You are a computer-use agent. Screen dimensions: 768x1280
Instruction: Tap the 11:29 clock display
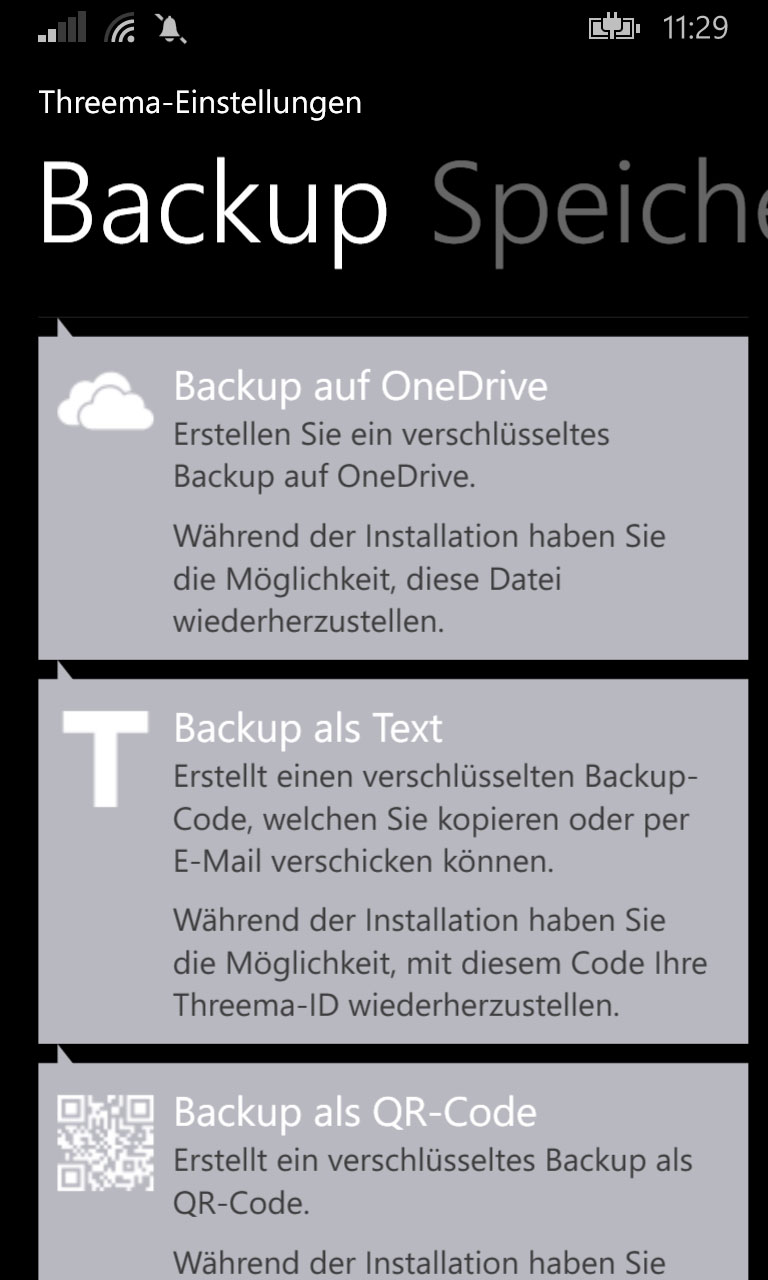[x=696, y=27]
